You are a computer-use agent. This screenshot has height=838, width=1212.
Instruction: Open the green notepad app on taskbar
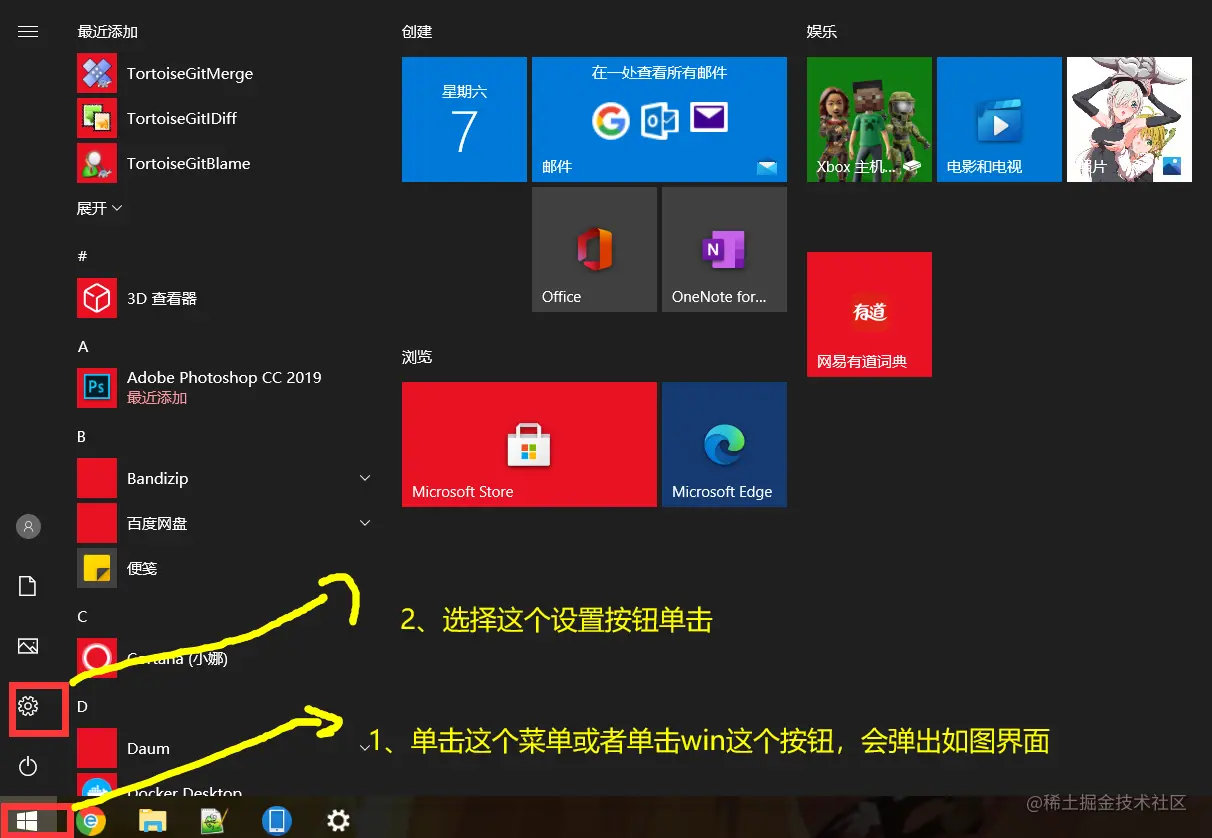coord(213,821)
